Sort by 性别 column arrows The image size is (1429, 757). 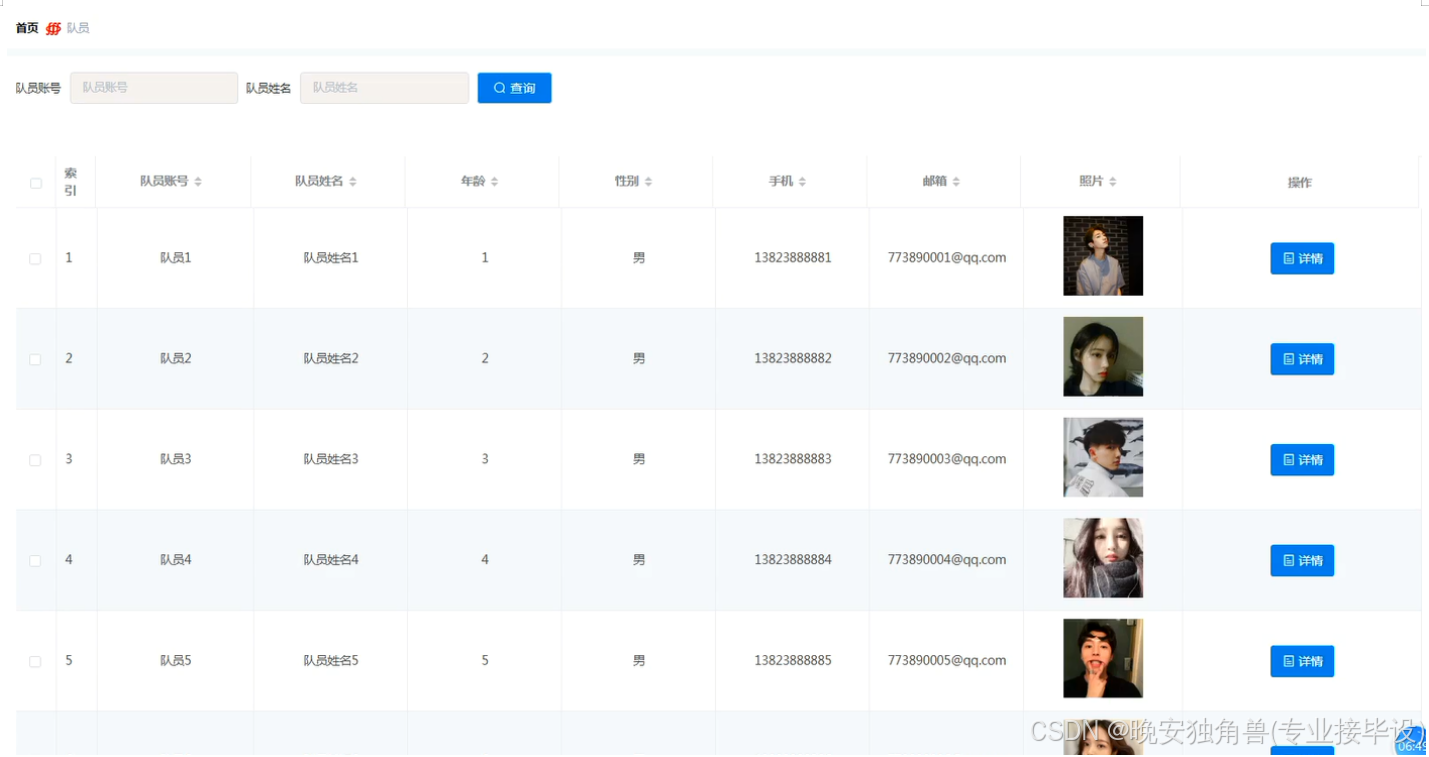click(x=648, y=182)
